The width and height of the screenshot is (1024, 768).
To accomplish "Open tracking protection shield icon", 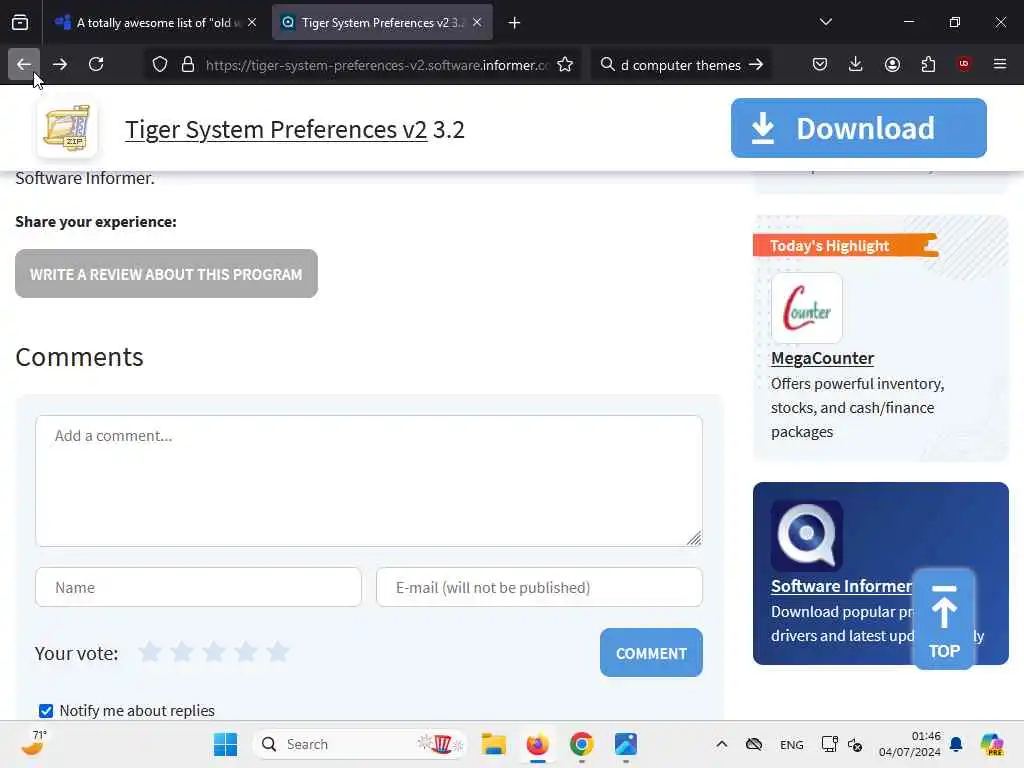I will coord(160,65).
